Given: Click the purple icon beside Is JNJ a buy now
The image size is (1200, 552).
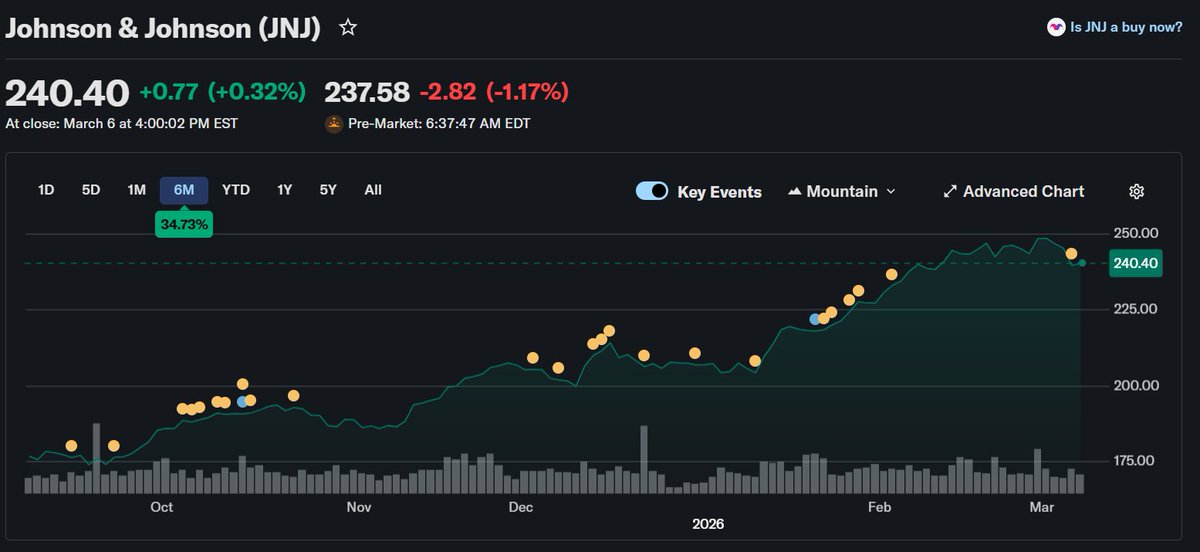Looking at the screenshot, I should [1056, 27].
